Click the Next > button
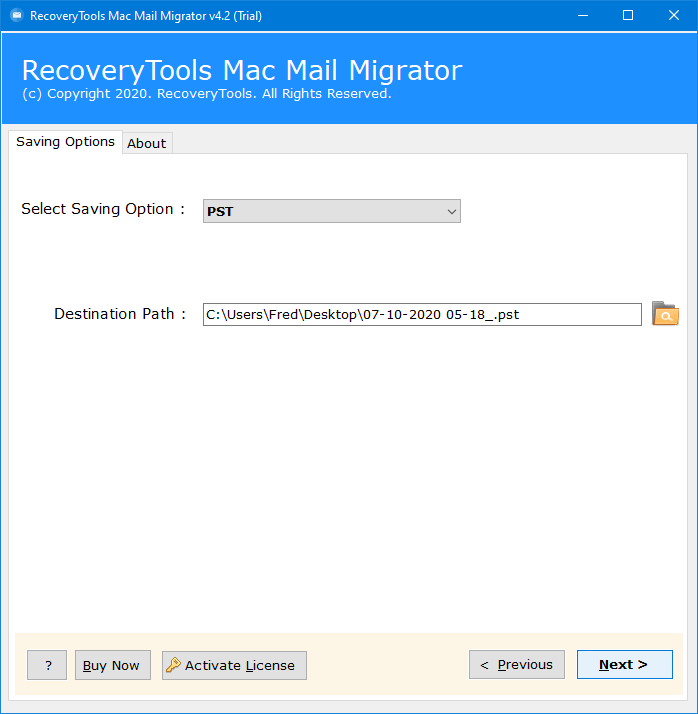 pyautogui.click(x=624, y=664)
